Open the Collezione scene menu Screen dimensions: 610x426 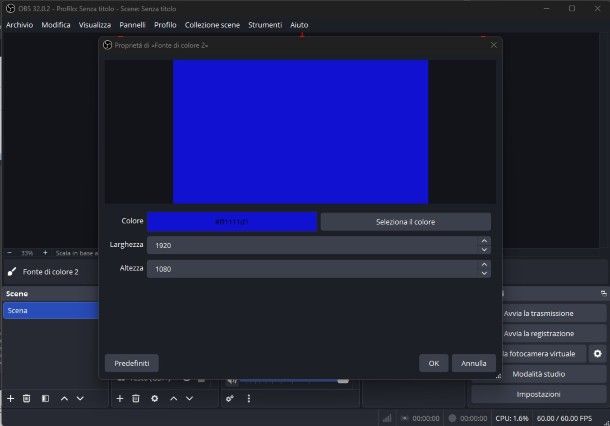(x=212, y=24)
